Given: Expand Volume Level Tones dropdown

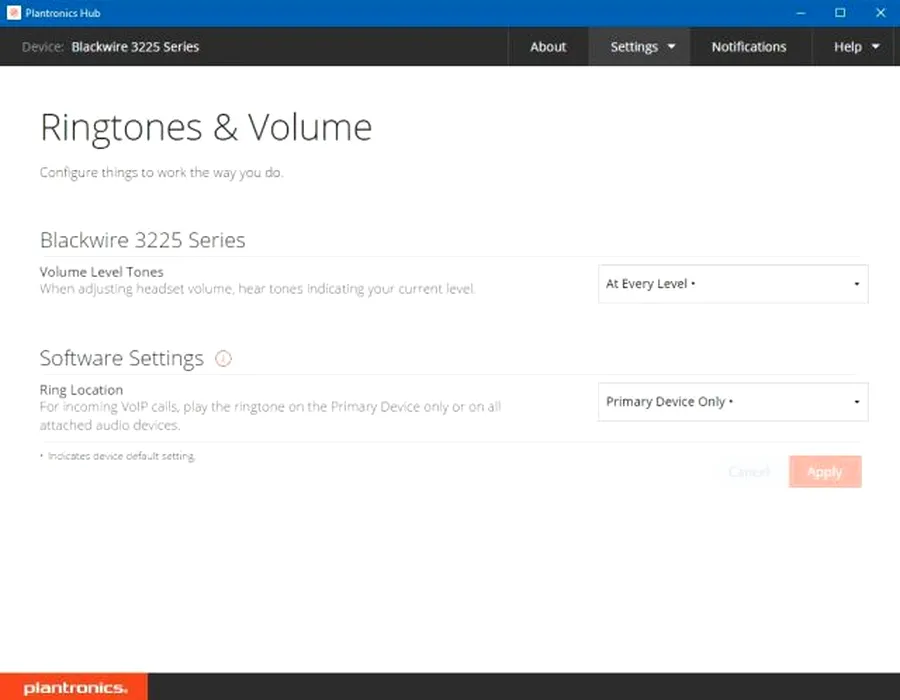Looking at the screenshot, I should pyautogui.click(x=733, y=283).
